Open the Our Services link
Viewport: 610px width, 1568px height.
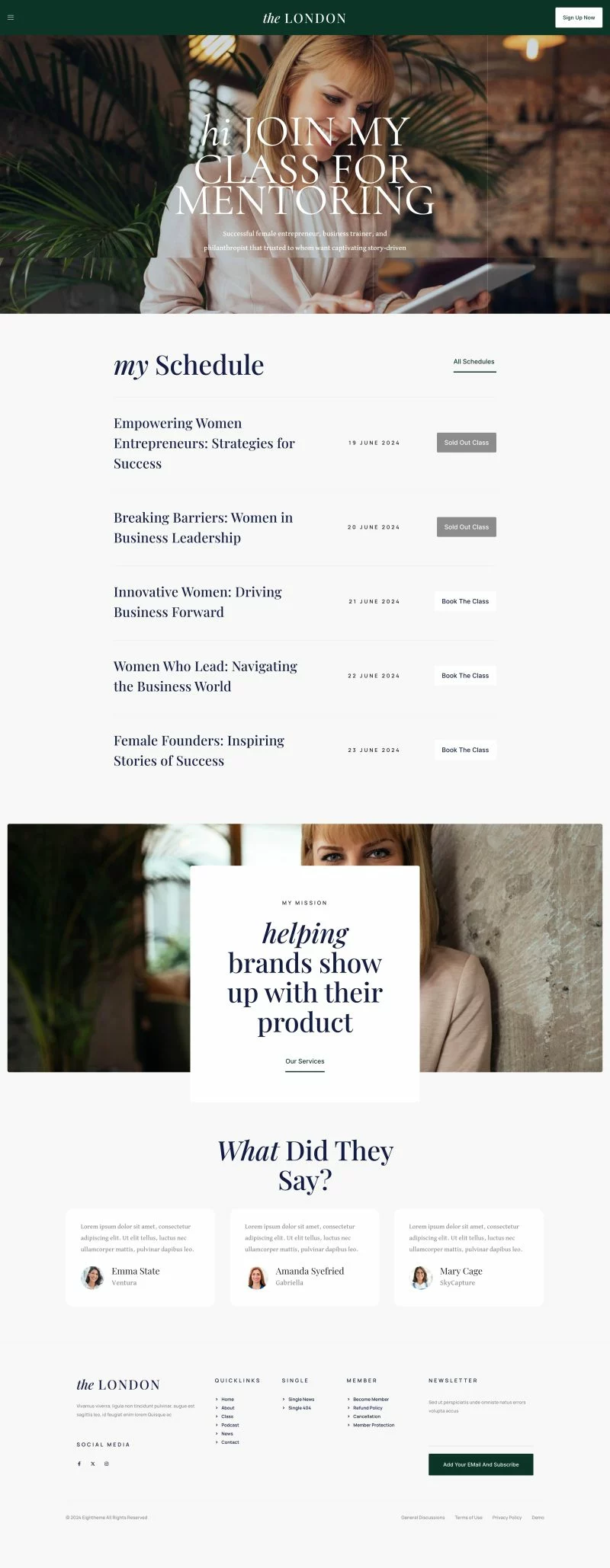(x=305, y=1061)
